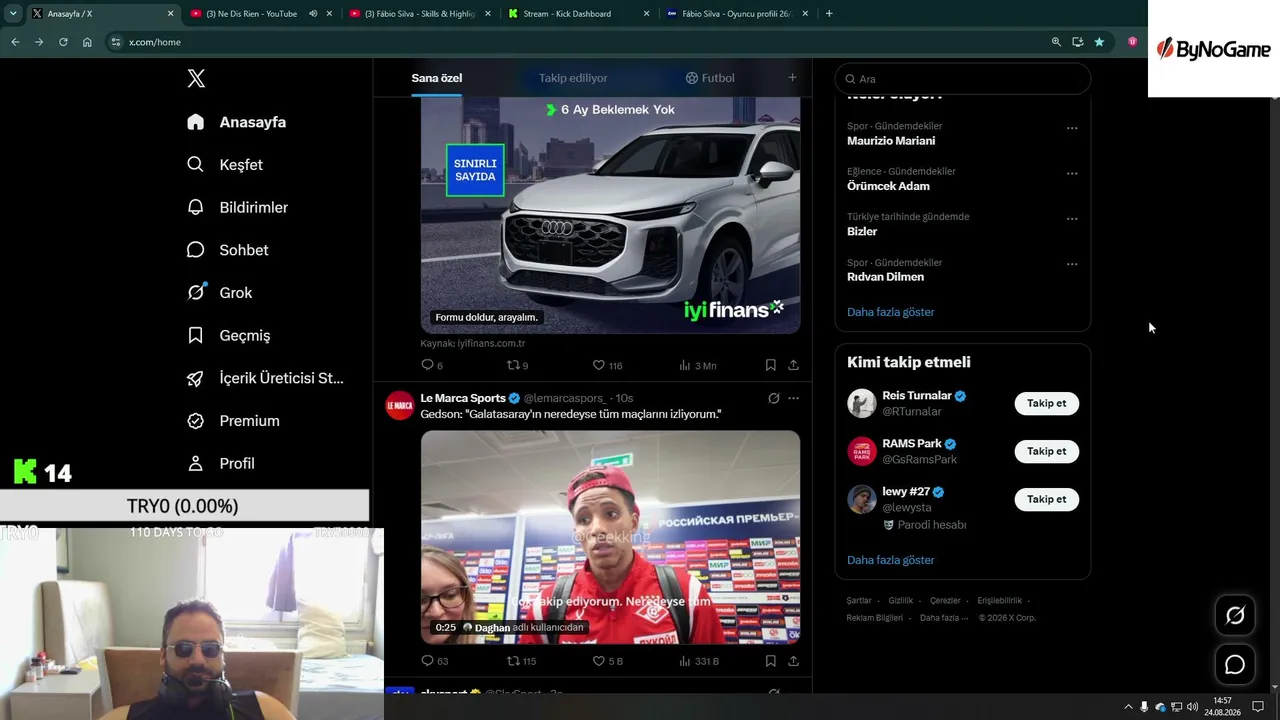Click the X logo in the sidebar
The height and width of the screenshot is (720, 1280).
196,78
